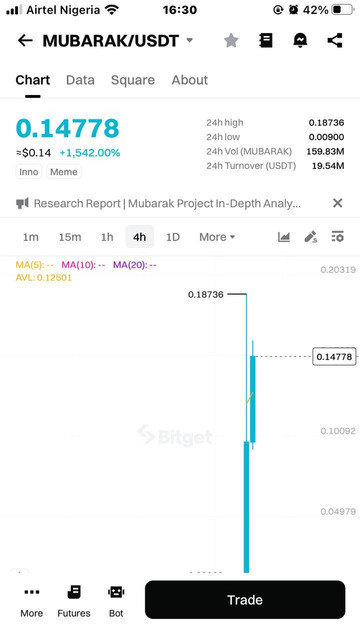The height and width of the screenshot is (640, 360).
Task: Select the 15m timeframe
Action: click(70, 237)
